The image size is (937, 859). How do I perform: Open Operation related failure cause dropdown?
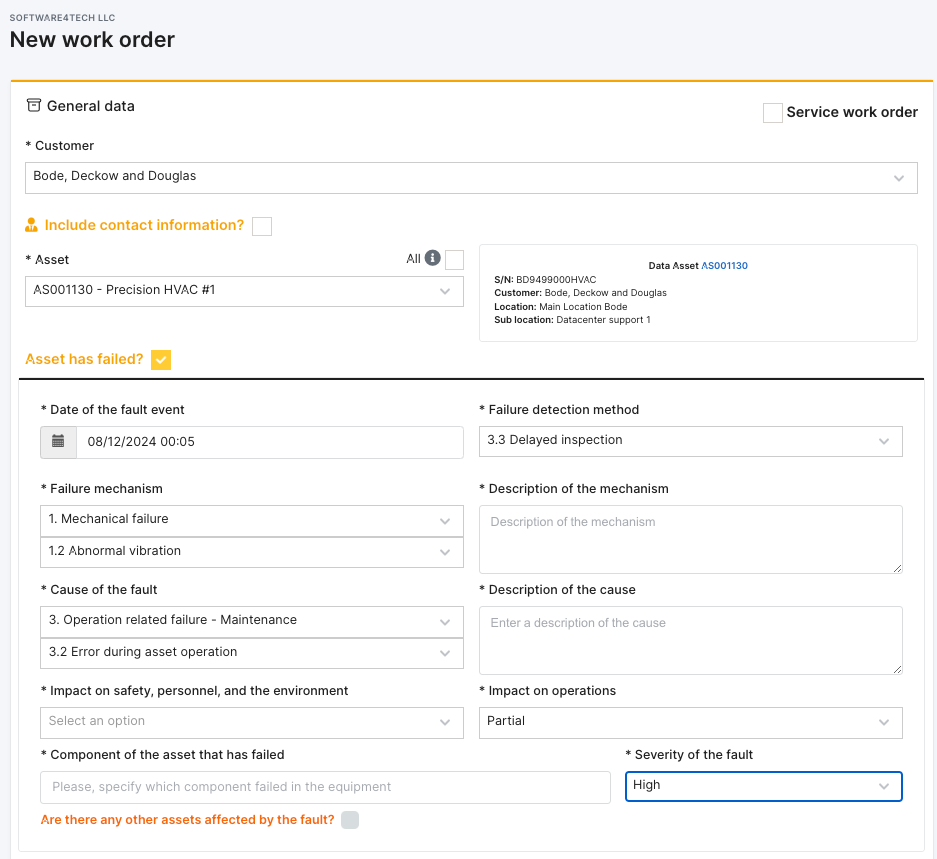[x=252, y=622]
